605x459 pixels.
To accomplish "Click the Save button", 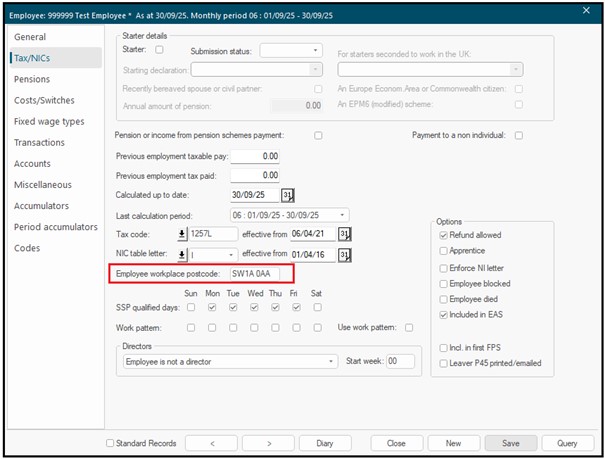I will 510,442.
